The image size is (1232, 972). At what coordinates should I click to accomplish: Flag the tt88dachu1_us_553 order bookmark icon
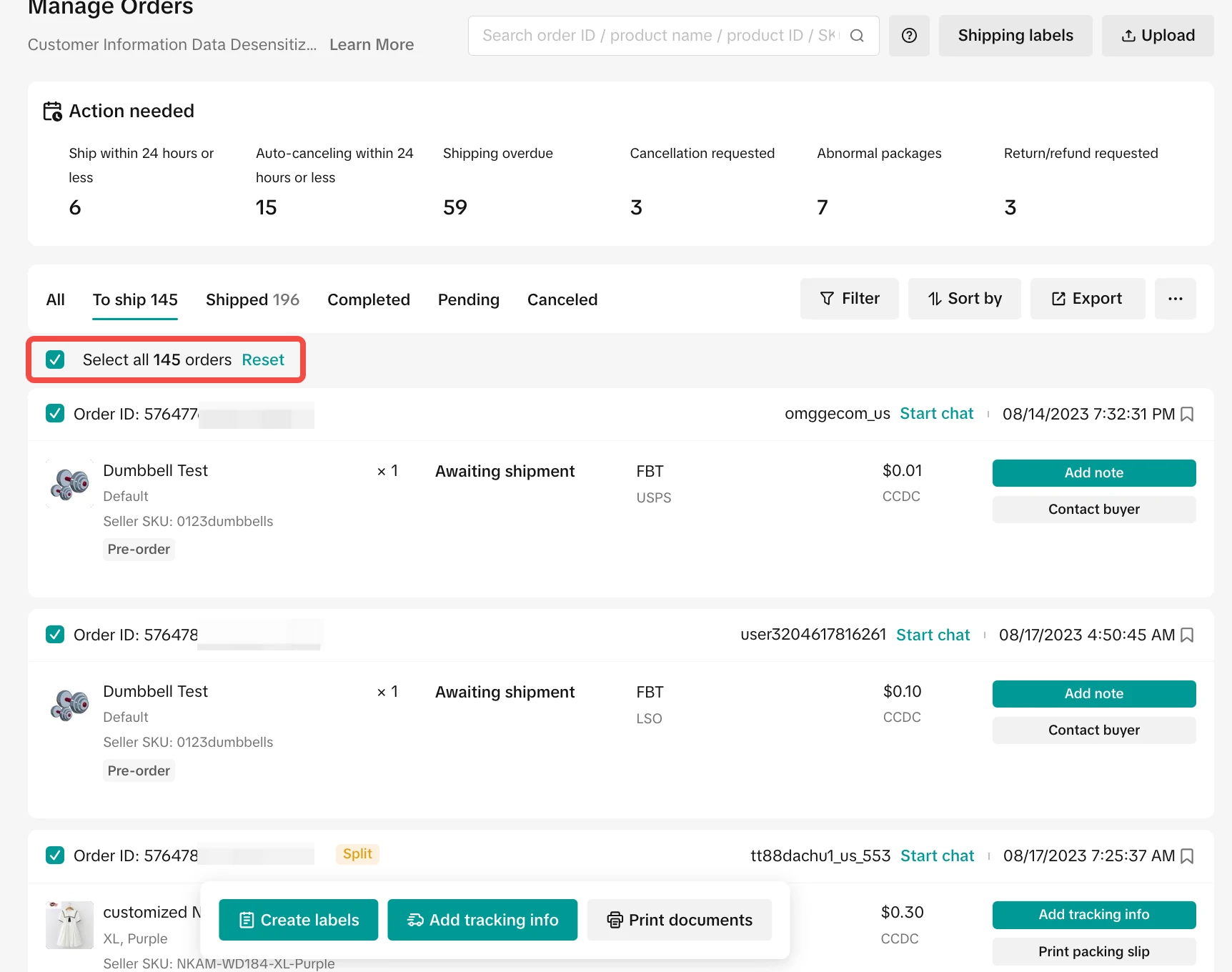click(1187, 856)
